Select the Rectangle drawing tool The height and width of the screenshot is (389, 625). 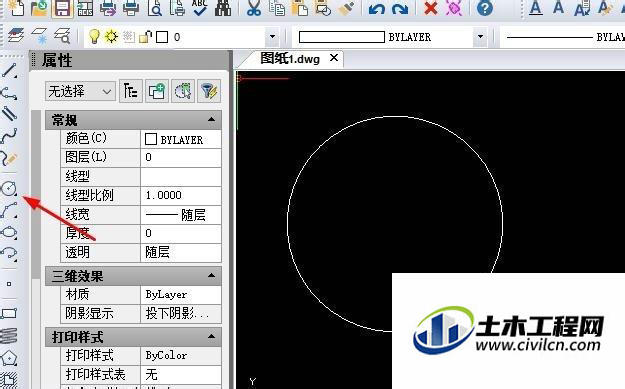[9, 313]
